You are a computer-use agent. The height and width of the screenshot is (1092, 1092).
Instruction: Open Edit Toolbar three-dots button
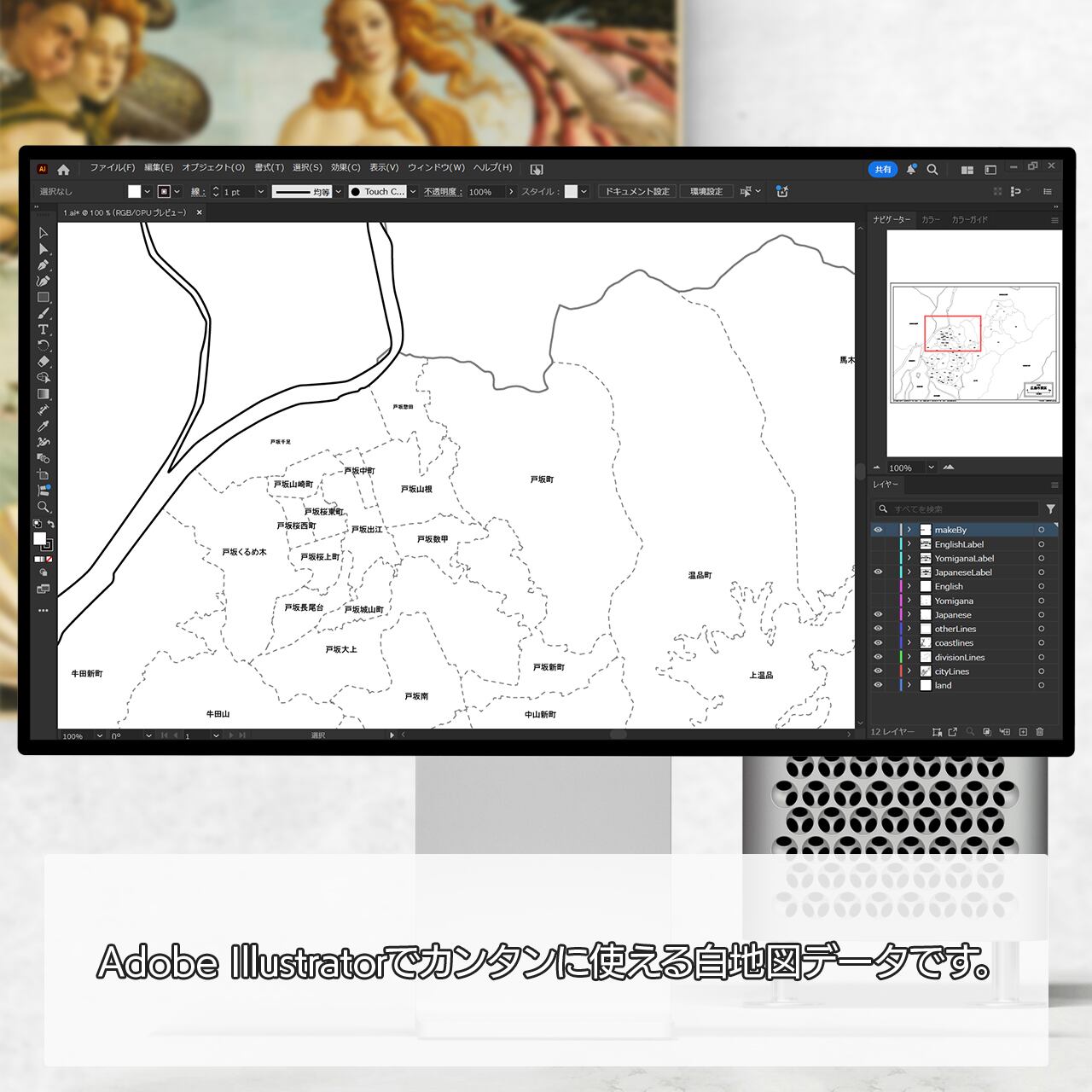43,611
